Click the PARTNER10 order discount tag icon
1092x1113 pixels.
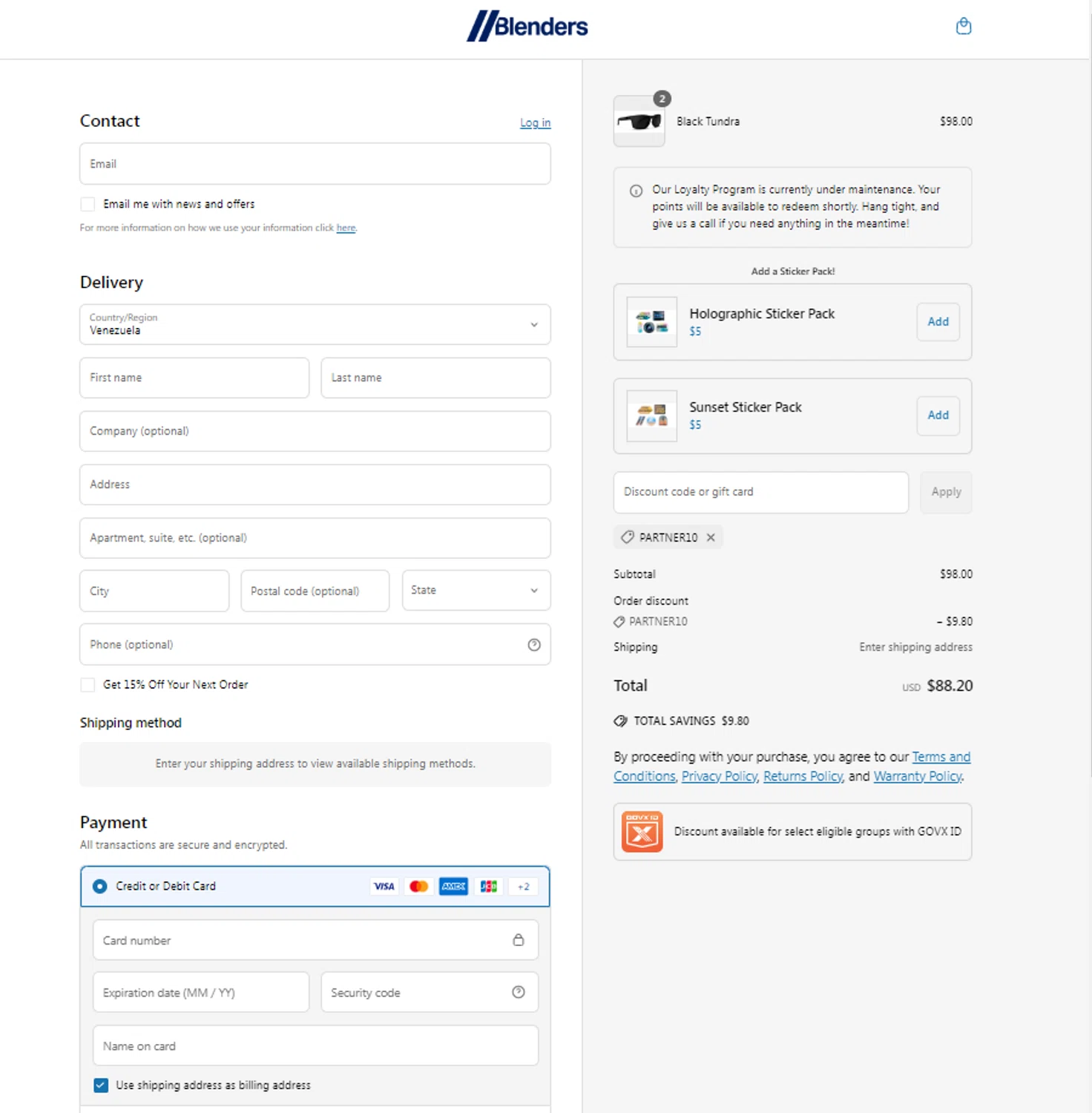pos(619,622)
